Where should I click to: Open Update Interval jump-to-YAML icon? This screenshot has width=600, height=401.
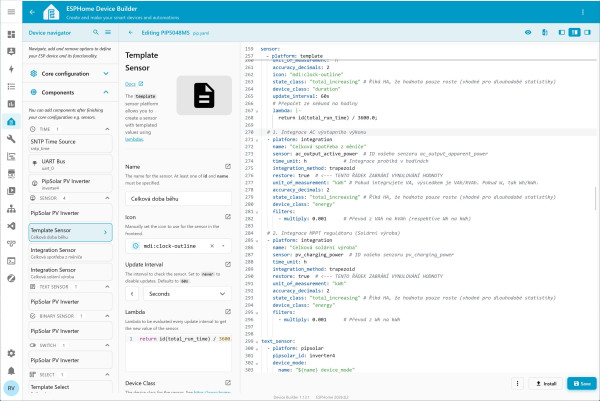(x=228, y=264)
